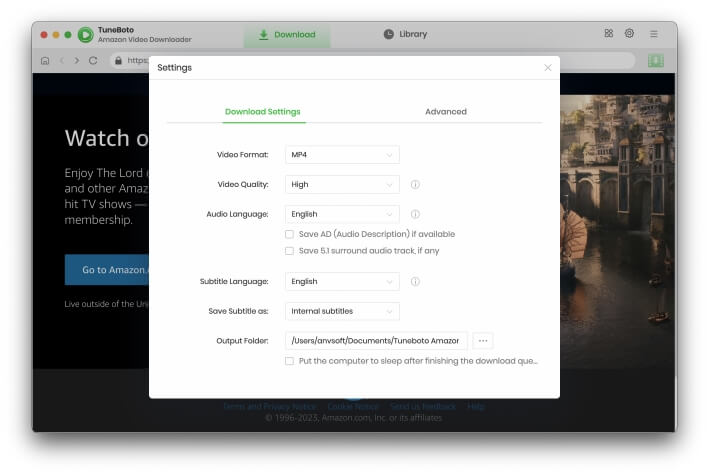Screen dimensions: 709x475
Task: Enable put computer to sleep checkbox
Action: coord(289,361)
